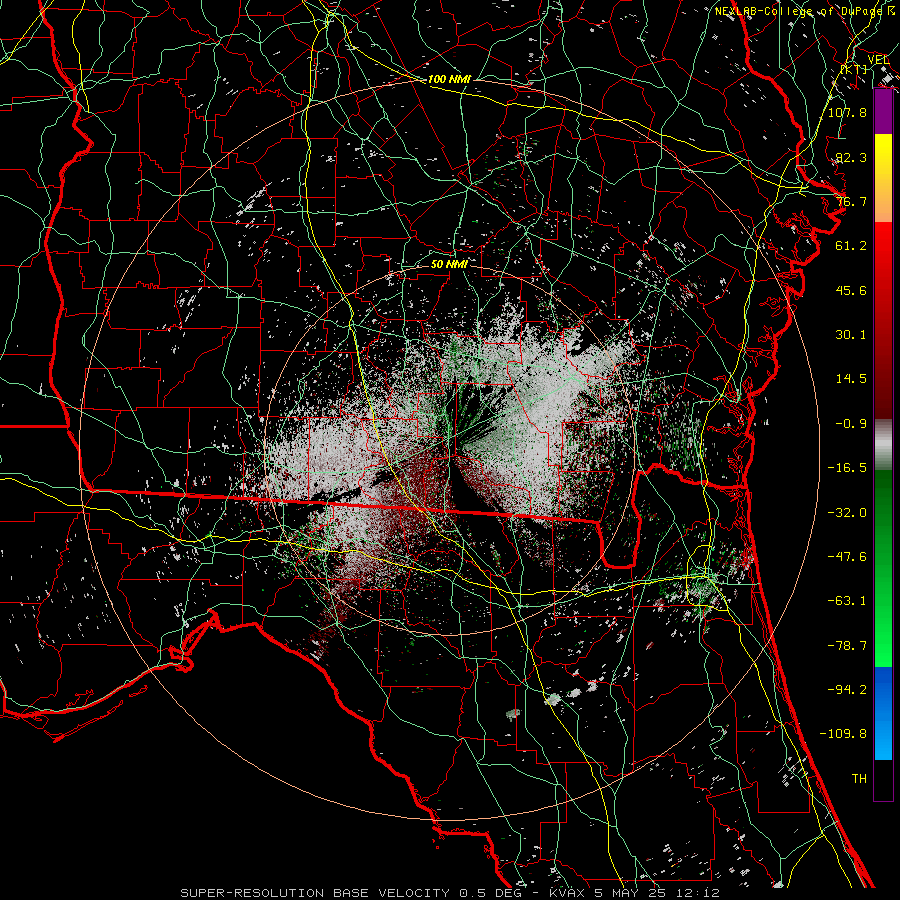Click the yellow-orange segment of the color bar
Screen dimensions: 900x900
883,178
